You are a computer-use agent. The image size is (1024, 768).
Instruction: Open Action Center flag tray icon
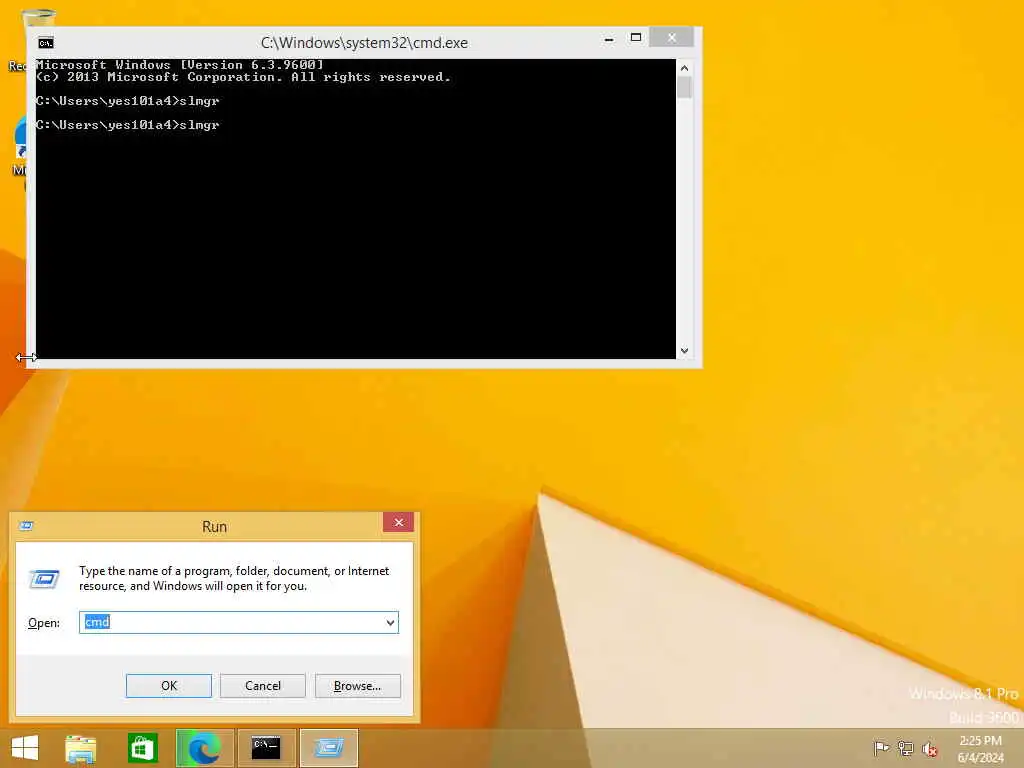coord(881,748)
